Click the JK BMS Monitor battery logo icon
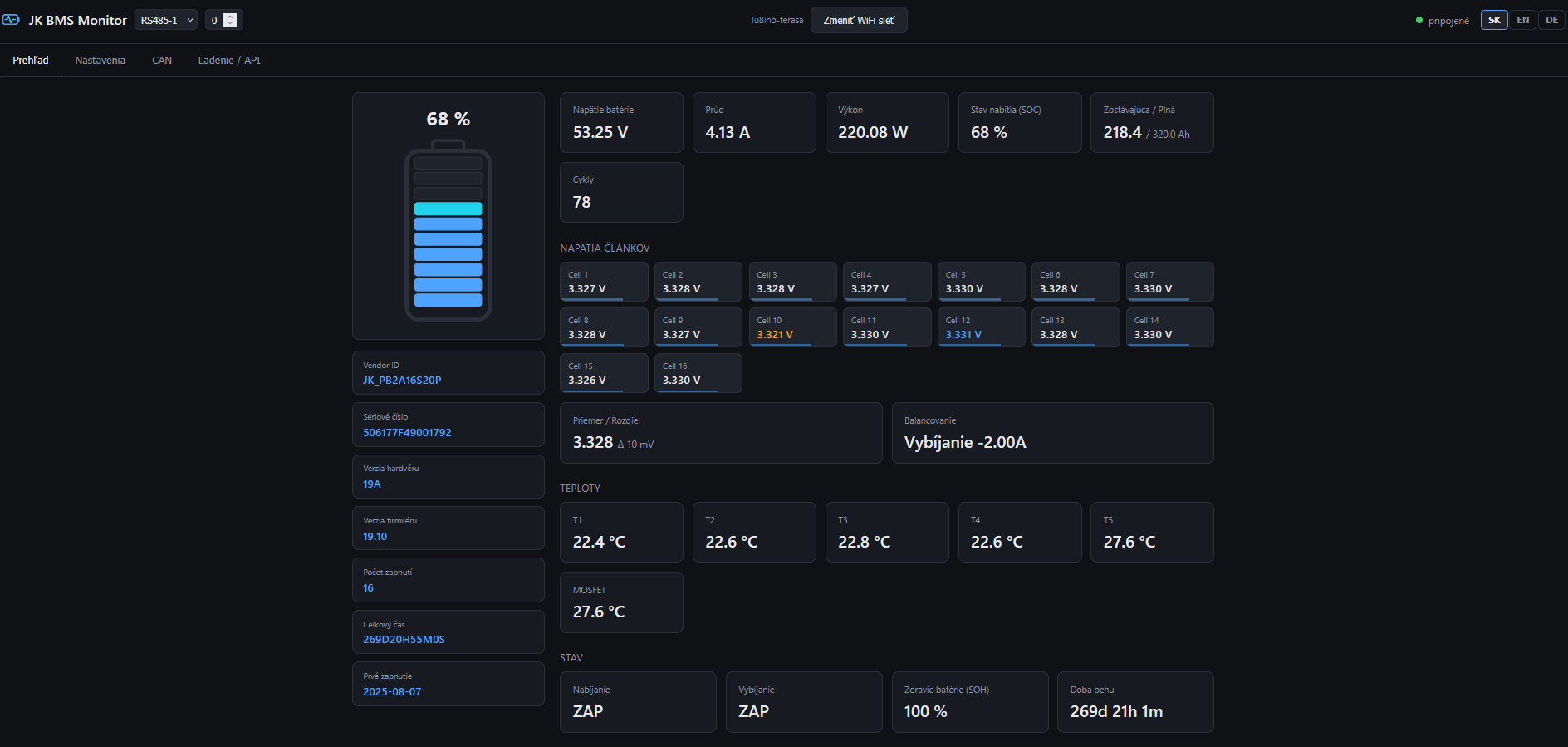Viewport: 1568px width, 747px height. pyautogui.click(x=11, y=20)
